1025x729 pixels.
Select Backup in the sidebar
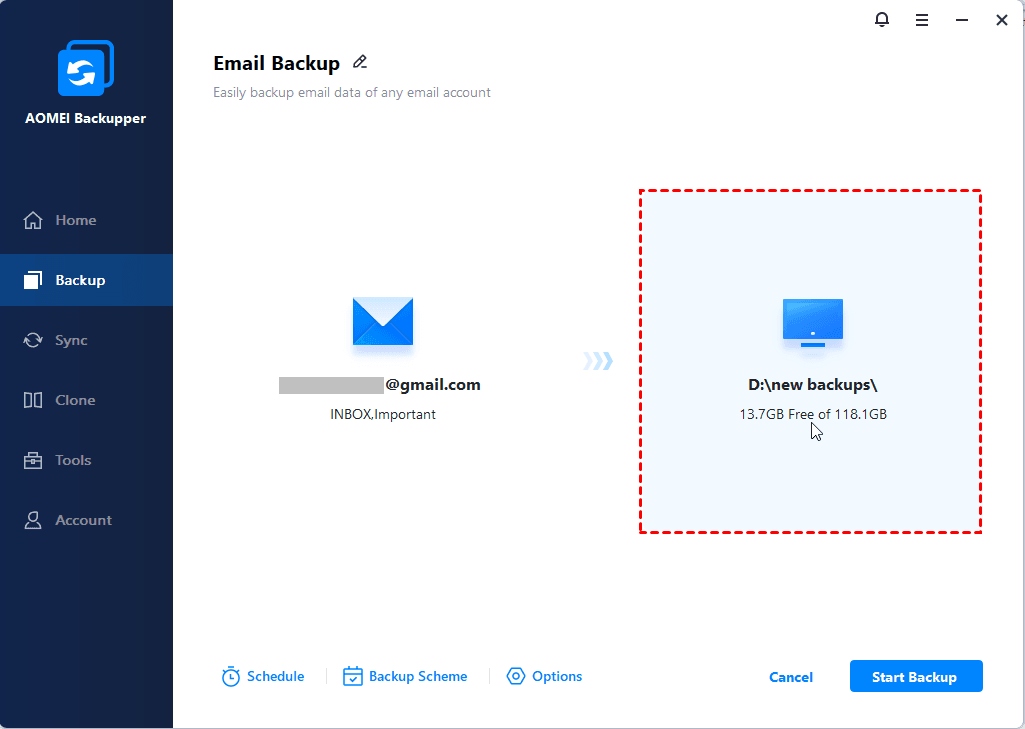(x=80, y=280)
